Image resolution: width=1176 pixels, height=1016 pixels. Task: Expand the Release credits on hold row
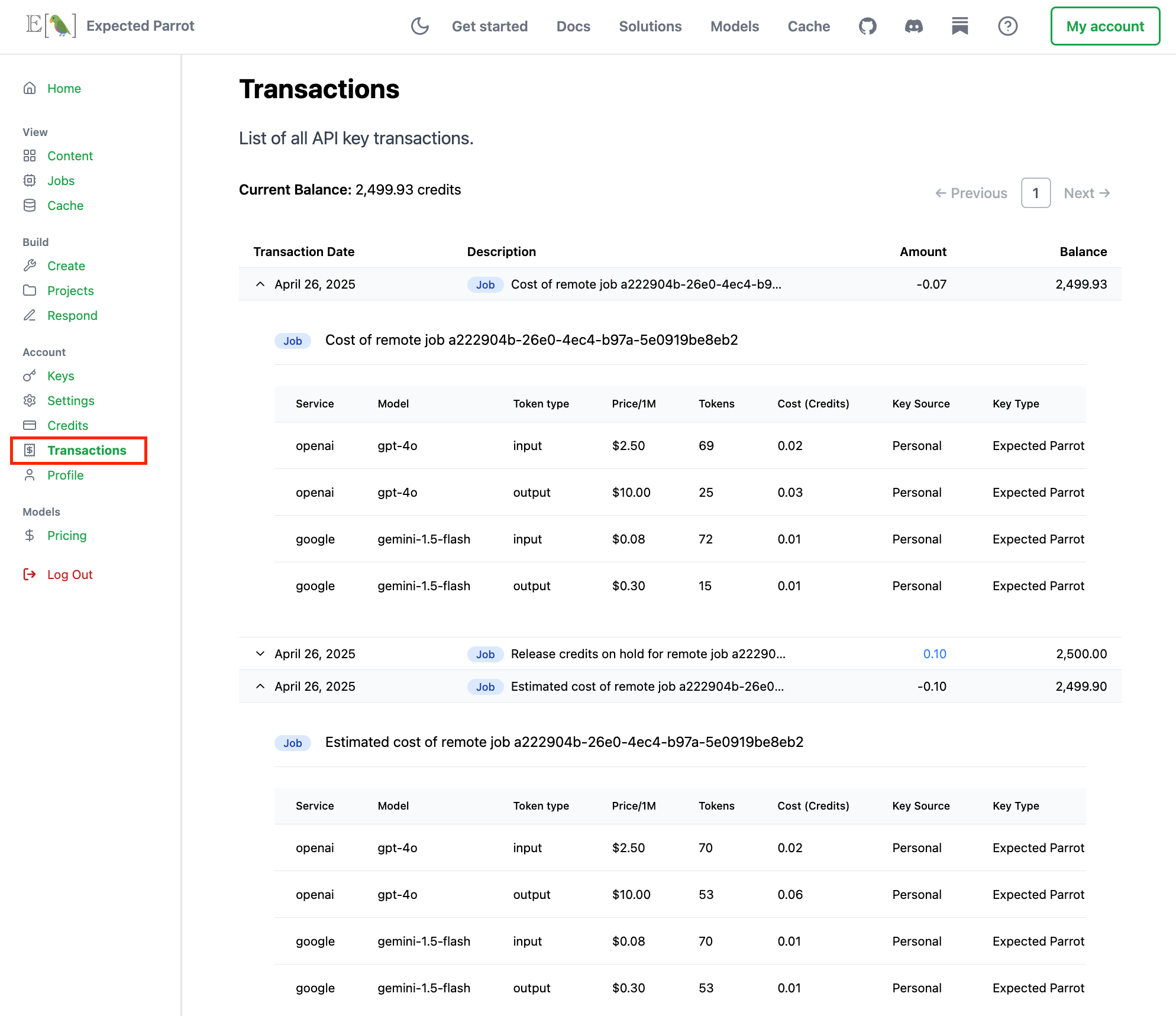[260, 654]
